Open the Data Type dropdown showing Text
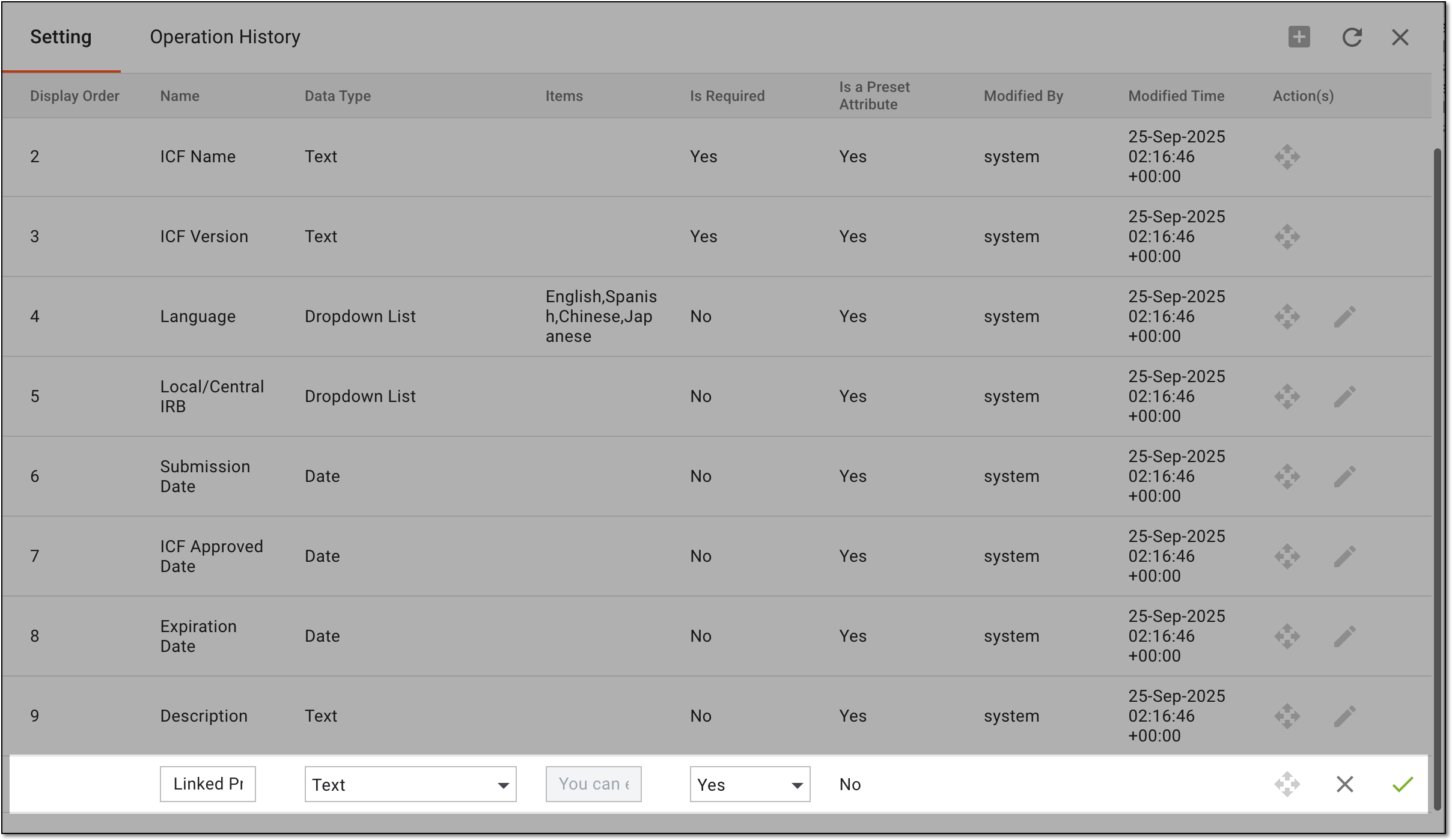This screenshot has width=1452, height=840. pyautogui.click(x=410, y=784)
